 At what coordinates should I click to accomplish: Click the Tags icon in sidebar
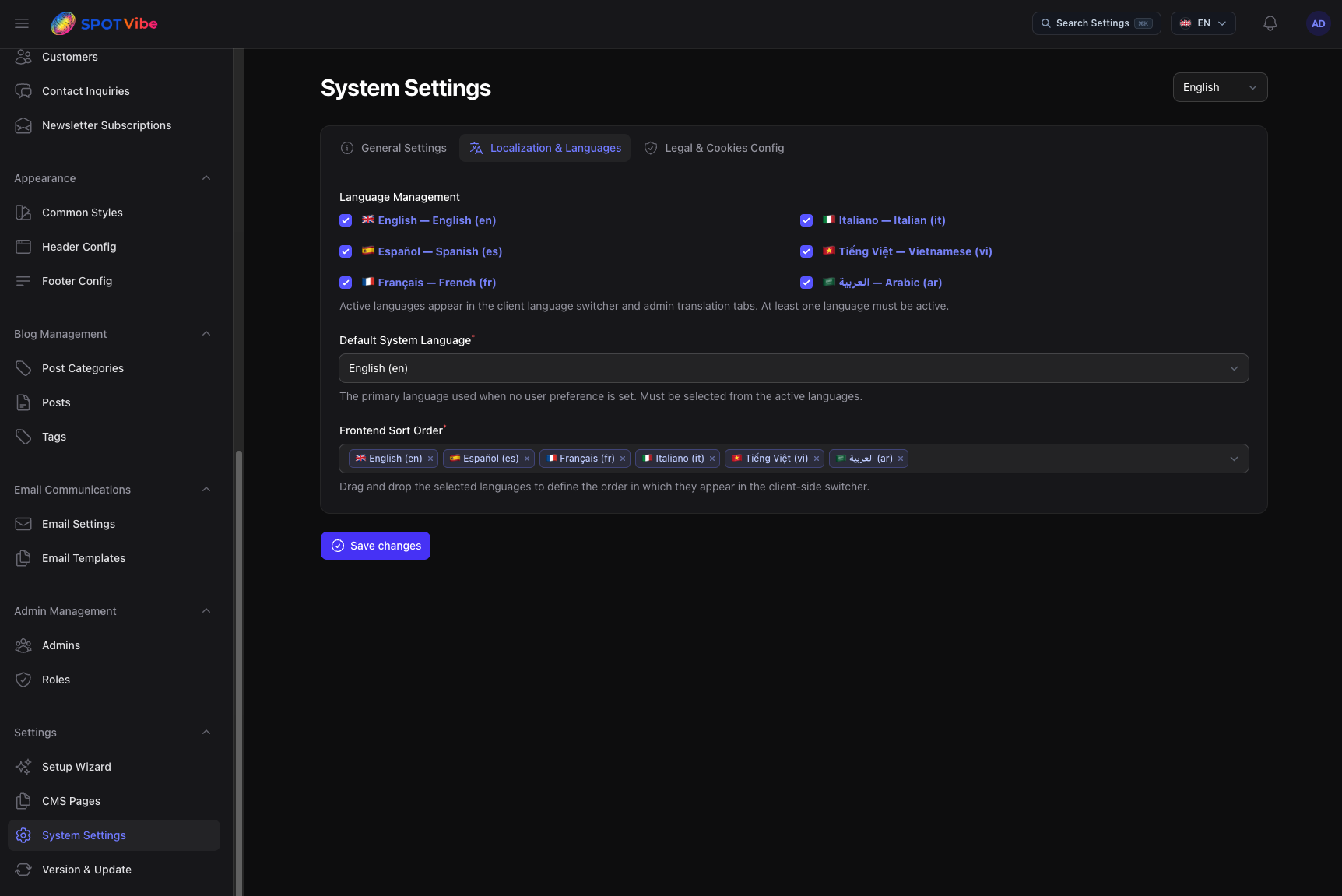23,437
